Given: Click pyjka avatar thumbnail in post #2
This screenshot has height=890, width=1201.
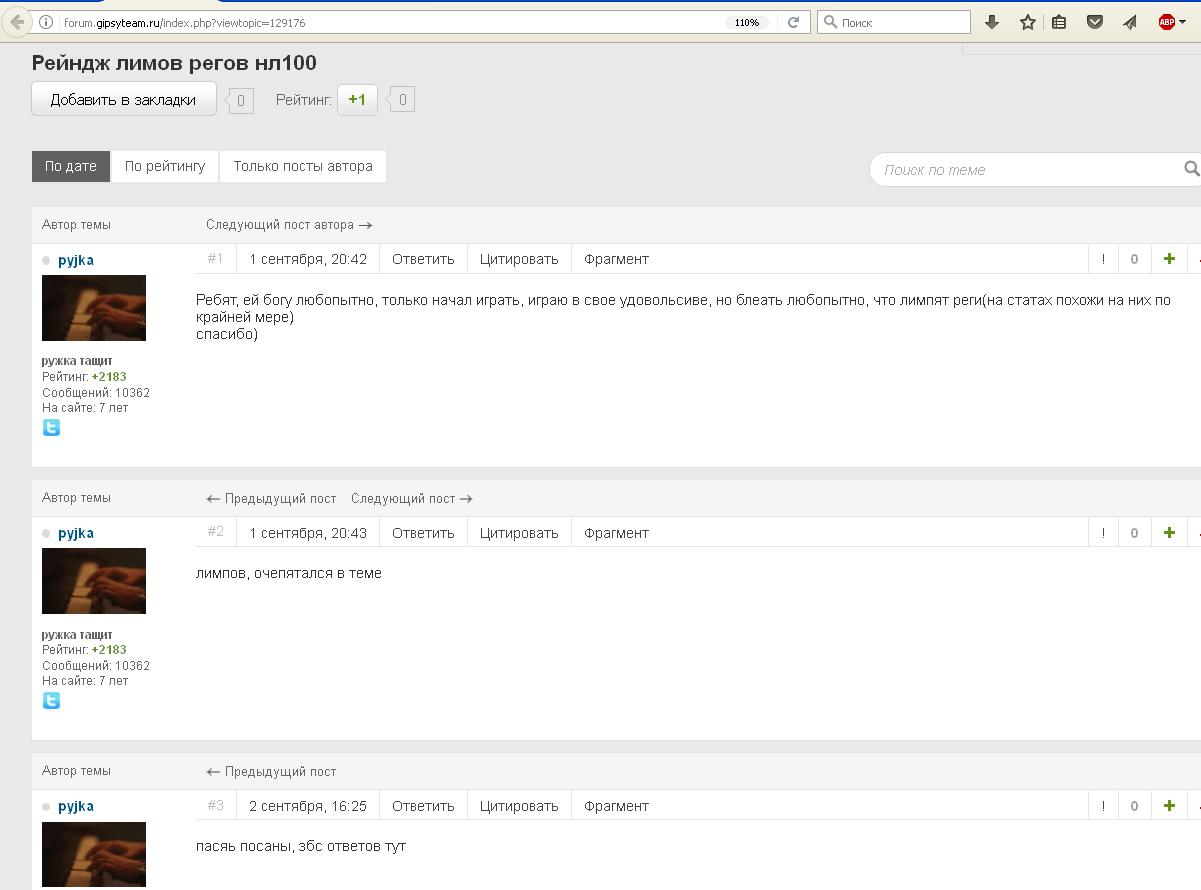Looking at the screenshot, I should [94, 581].
